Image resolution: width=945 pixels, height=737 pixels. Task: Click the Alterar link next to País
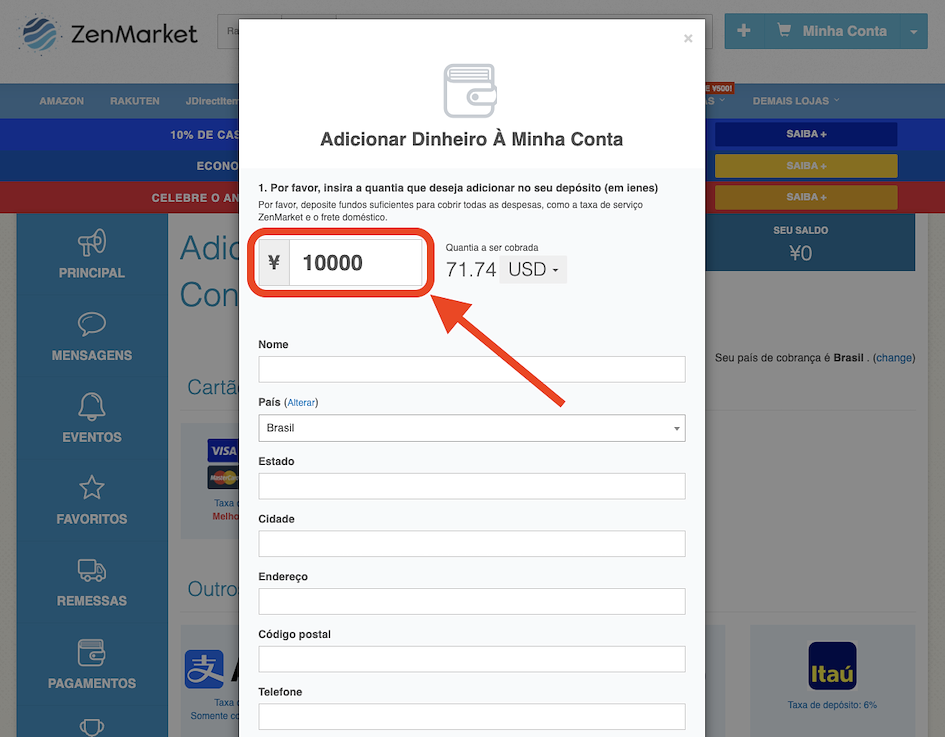[301, 403]
